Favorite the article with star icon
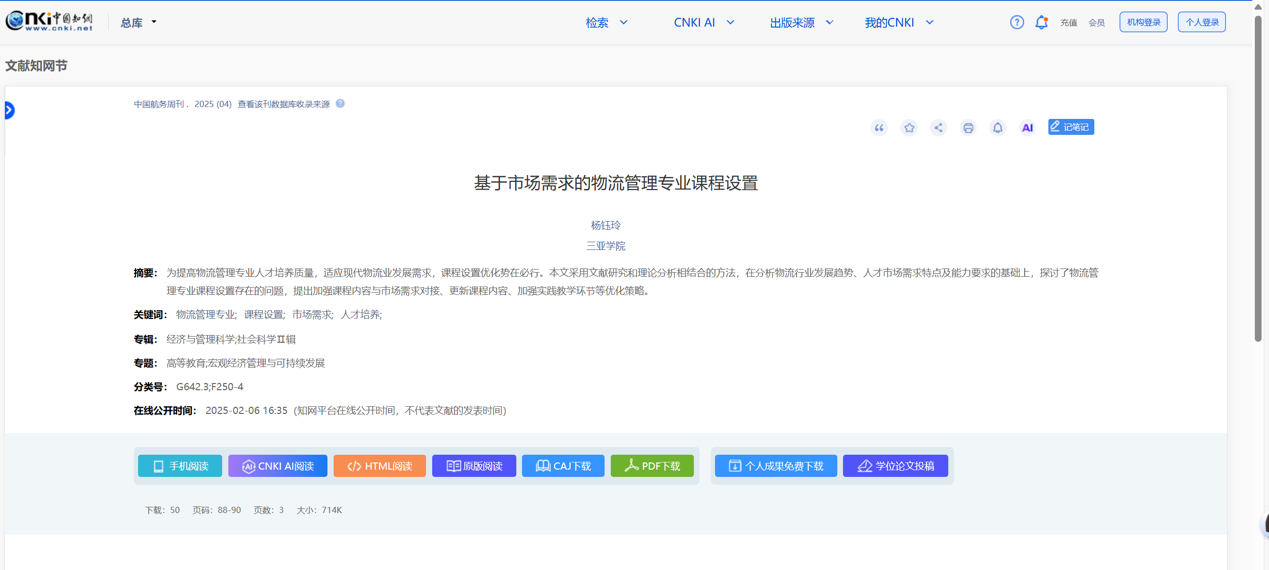This screenshot has height=570, width=1269. pyautogui.click(x=909, y=128)
